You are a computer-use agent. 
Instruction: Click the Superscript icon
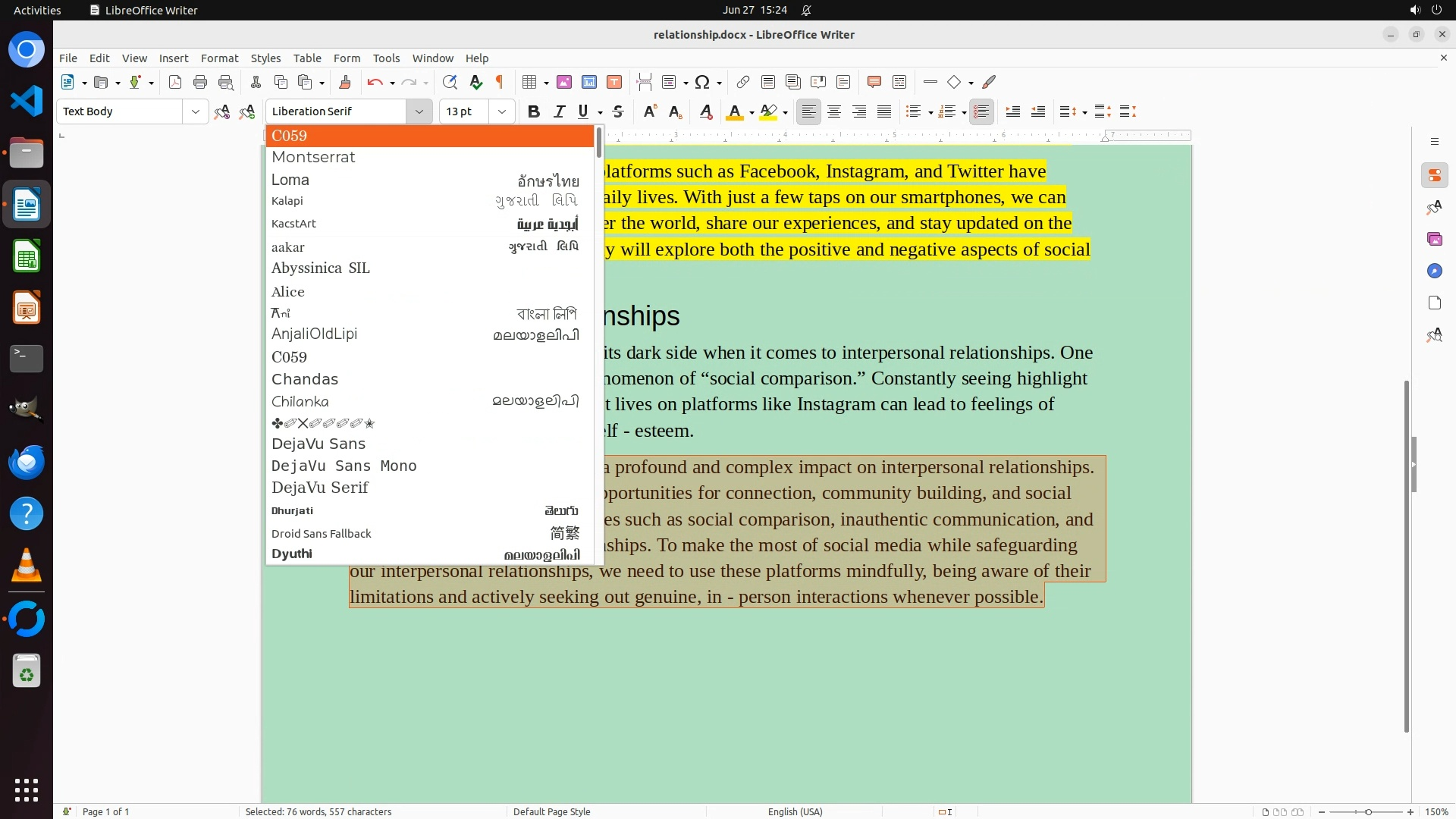(649, 111)
